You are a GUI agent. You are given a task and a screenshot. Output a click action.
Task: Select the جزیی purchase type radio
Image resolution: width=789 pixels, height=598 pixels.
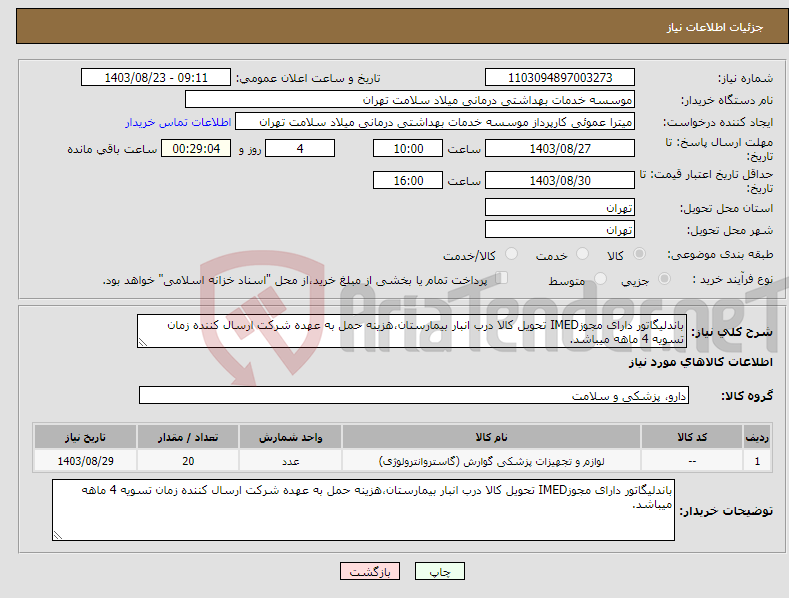click(664, 278)
